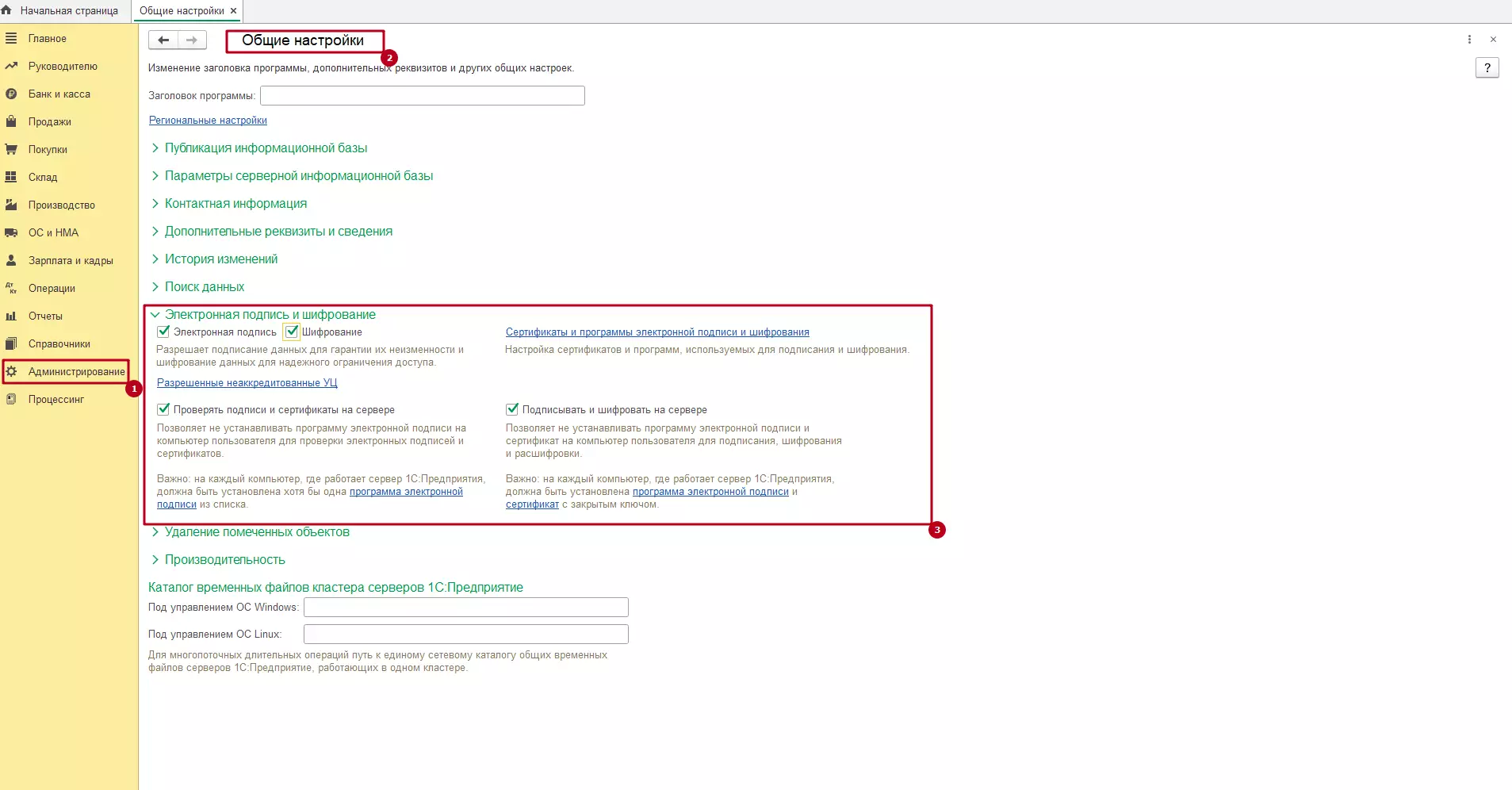Open the Процессинг section label
Image resolution: width=1512 pixels, height=790 pixels.
click(56, 399)
